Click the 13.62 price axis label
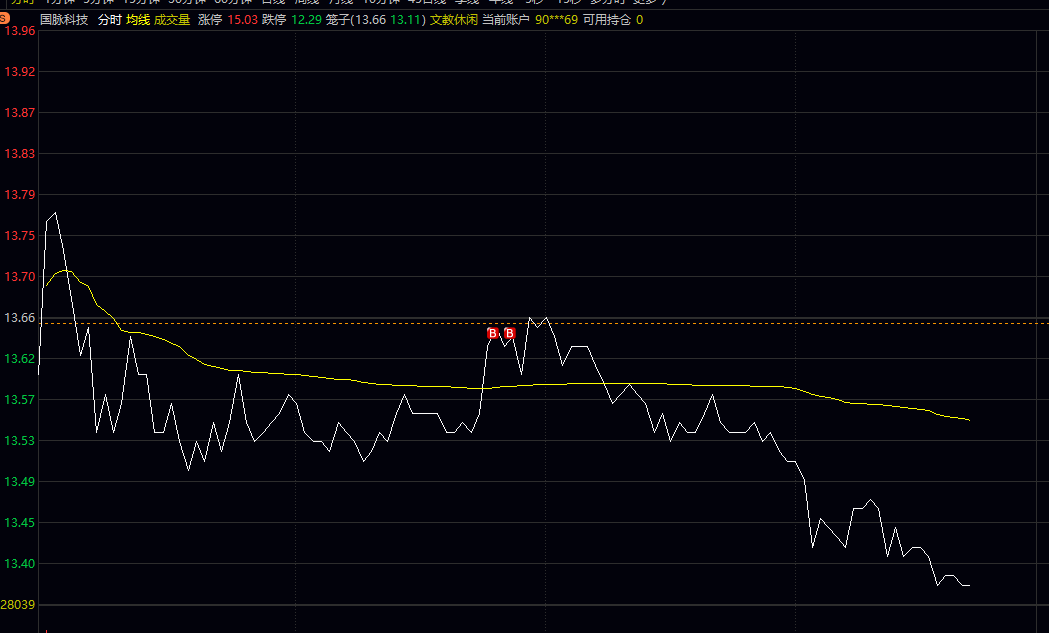 [19, 359]
